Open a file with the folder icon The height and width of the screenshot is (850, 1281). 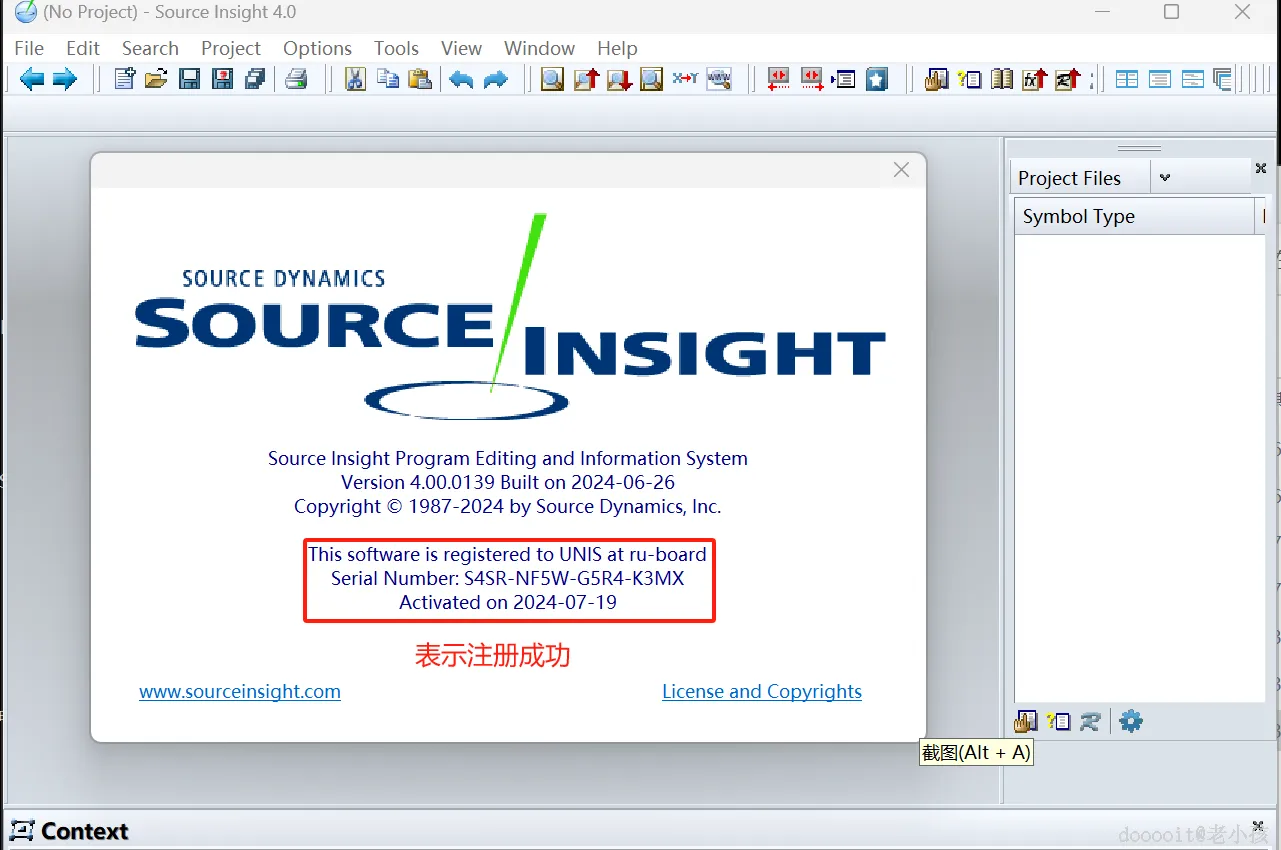tap(156, 79)
